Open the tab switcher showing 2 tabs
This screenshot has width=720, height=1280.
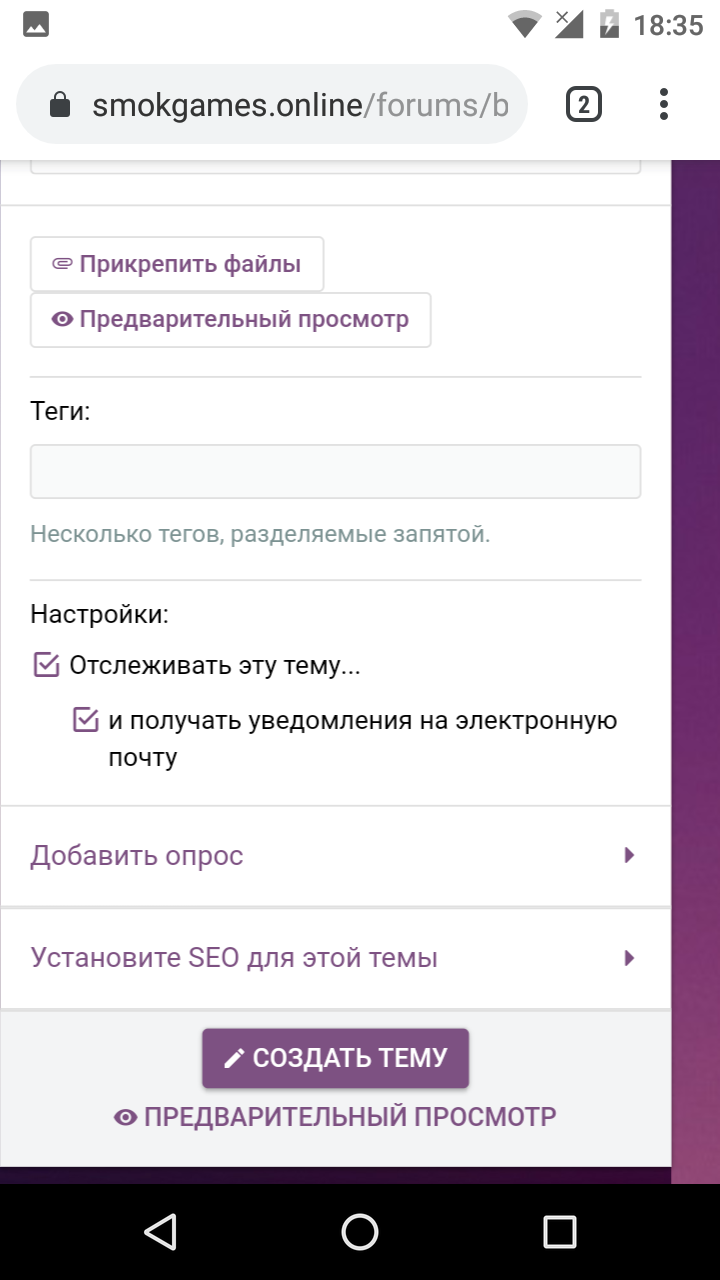(x=584, y=105)
